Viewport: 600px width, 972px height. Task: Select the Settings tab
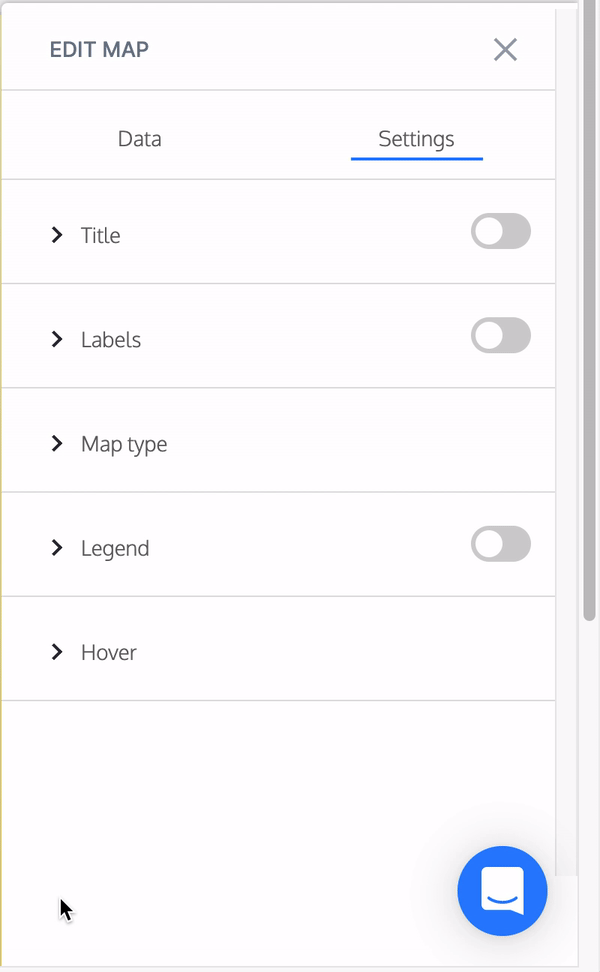[x=416, y=138]
